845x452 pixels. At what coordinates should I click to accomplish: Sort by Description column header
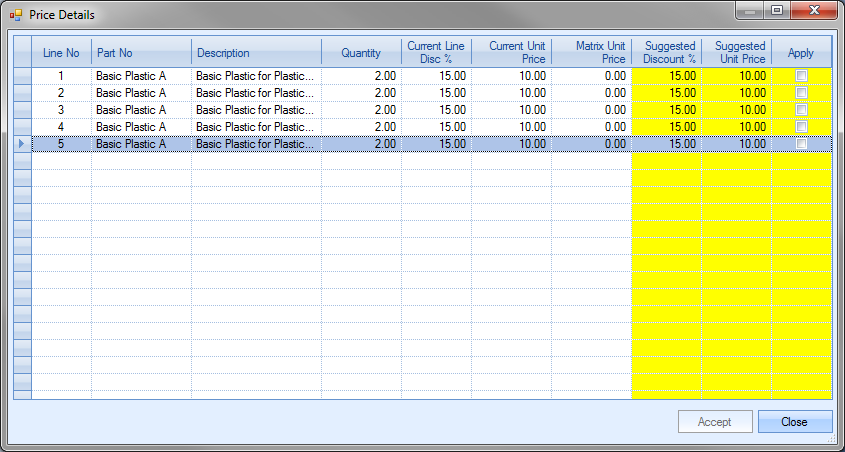pos(256,53)
